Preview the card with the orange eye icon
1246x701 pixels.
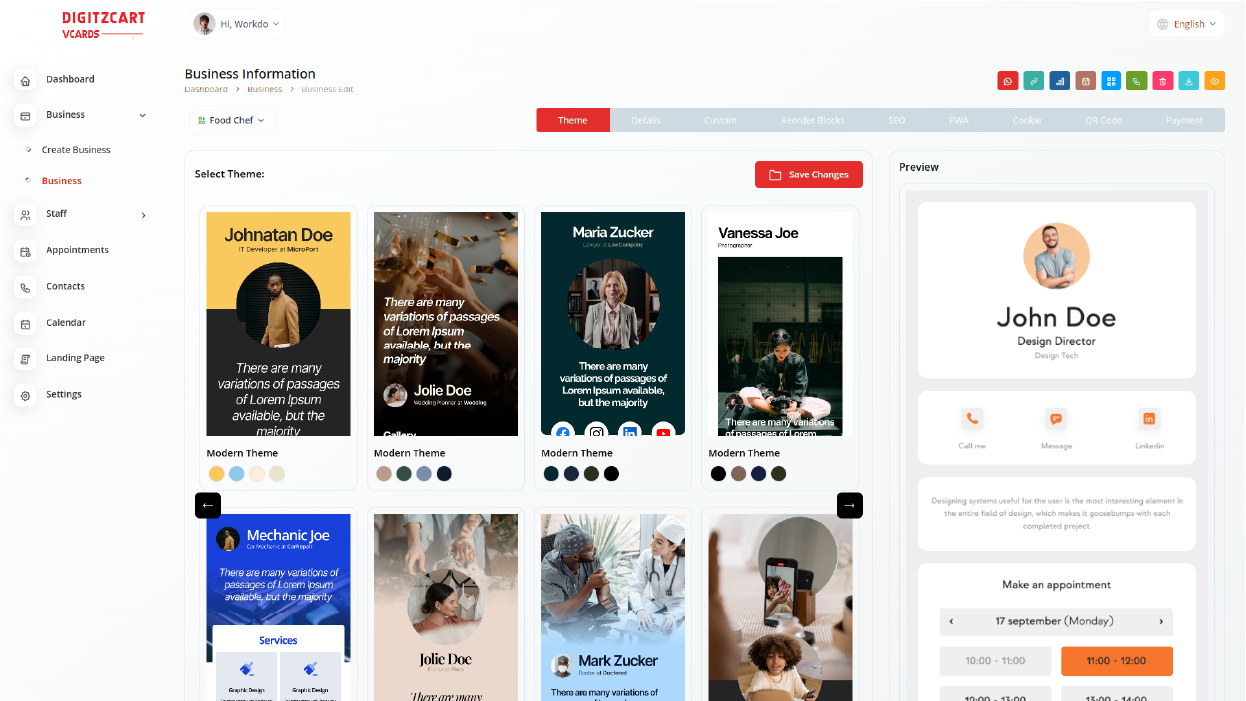[1214, 81]
